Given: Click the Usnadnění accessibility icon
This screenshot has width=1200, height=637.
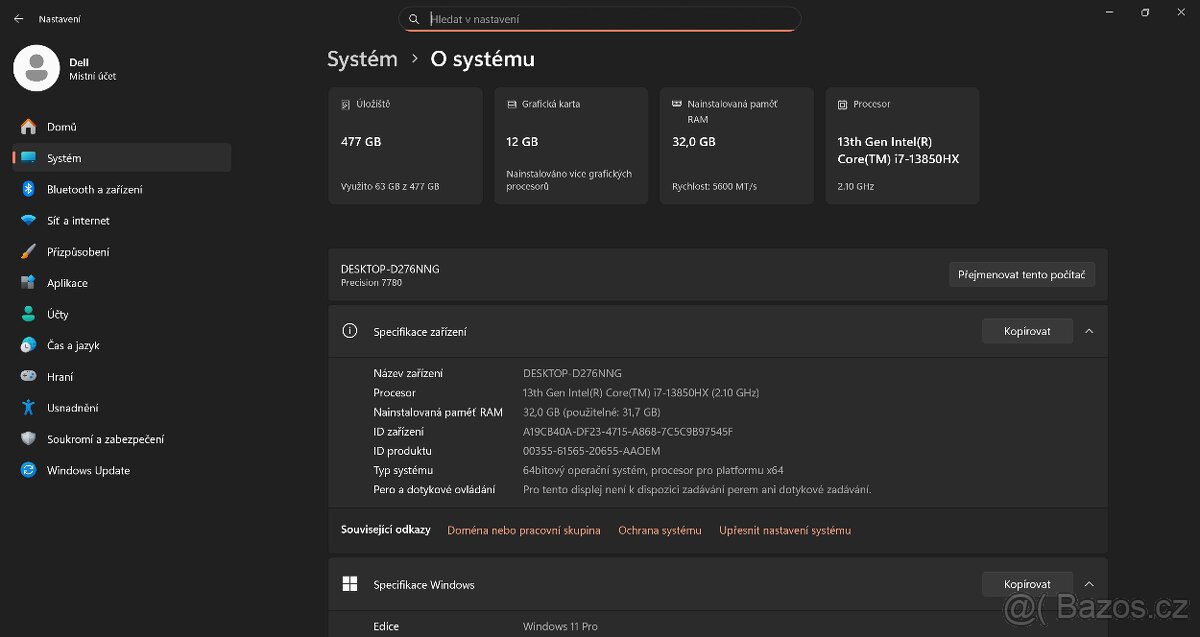Looking at the screenshot, I should click(x=28, y=407).
